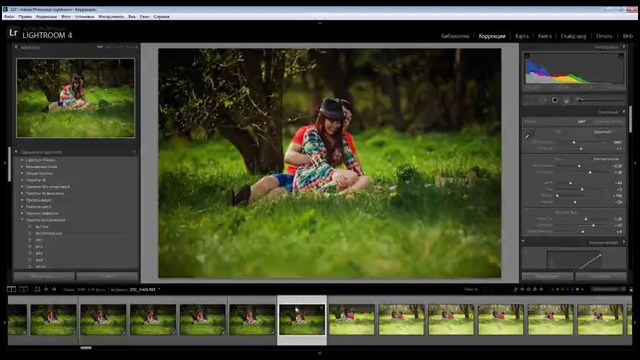Screen dimensions: 640x360
Task: Switch to Печать module
Action: pyautogui.click(x=604, y=36)
